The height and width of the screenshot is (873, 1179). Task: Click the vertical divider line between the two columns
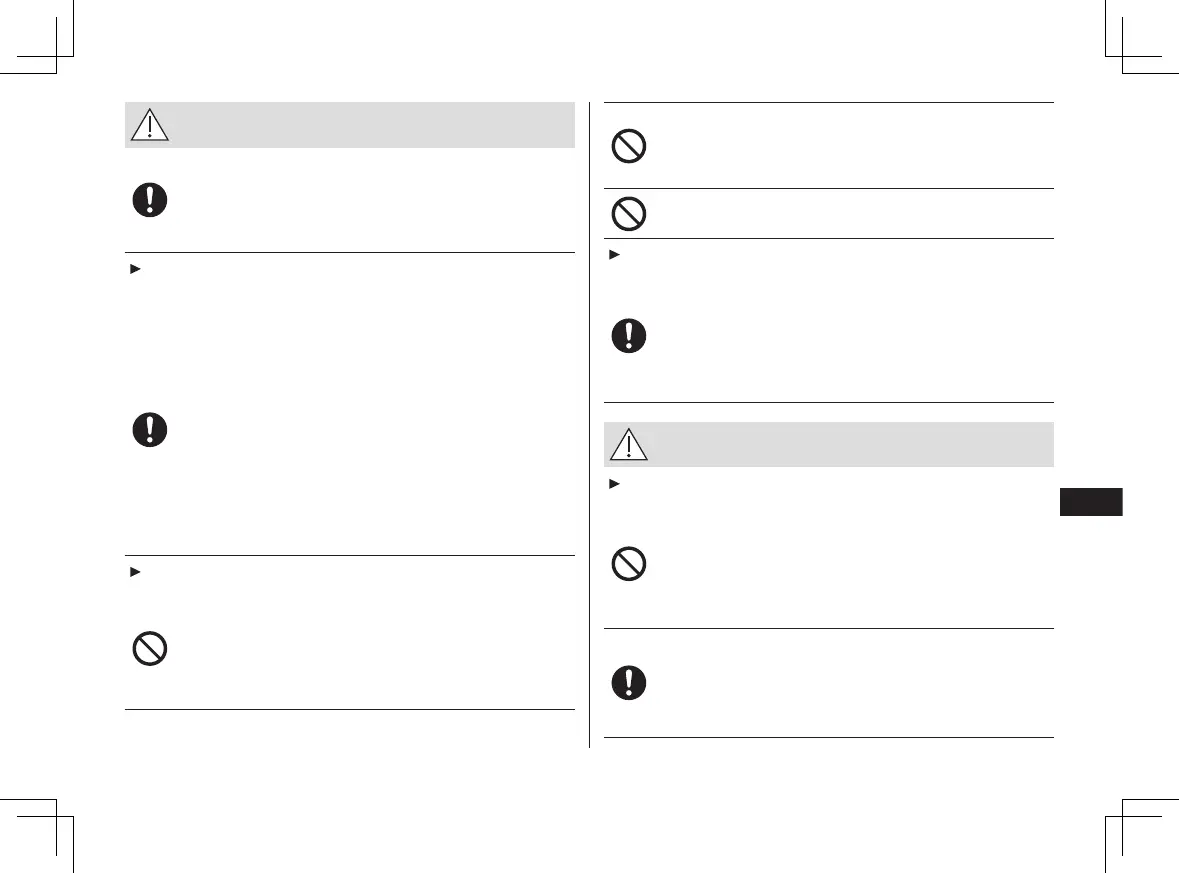tap(590, 420)
